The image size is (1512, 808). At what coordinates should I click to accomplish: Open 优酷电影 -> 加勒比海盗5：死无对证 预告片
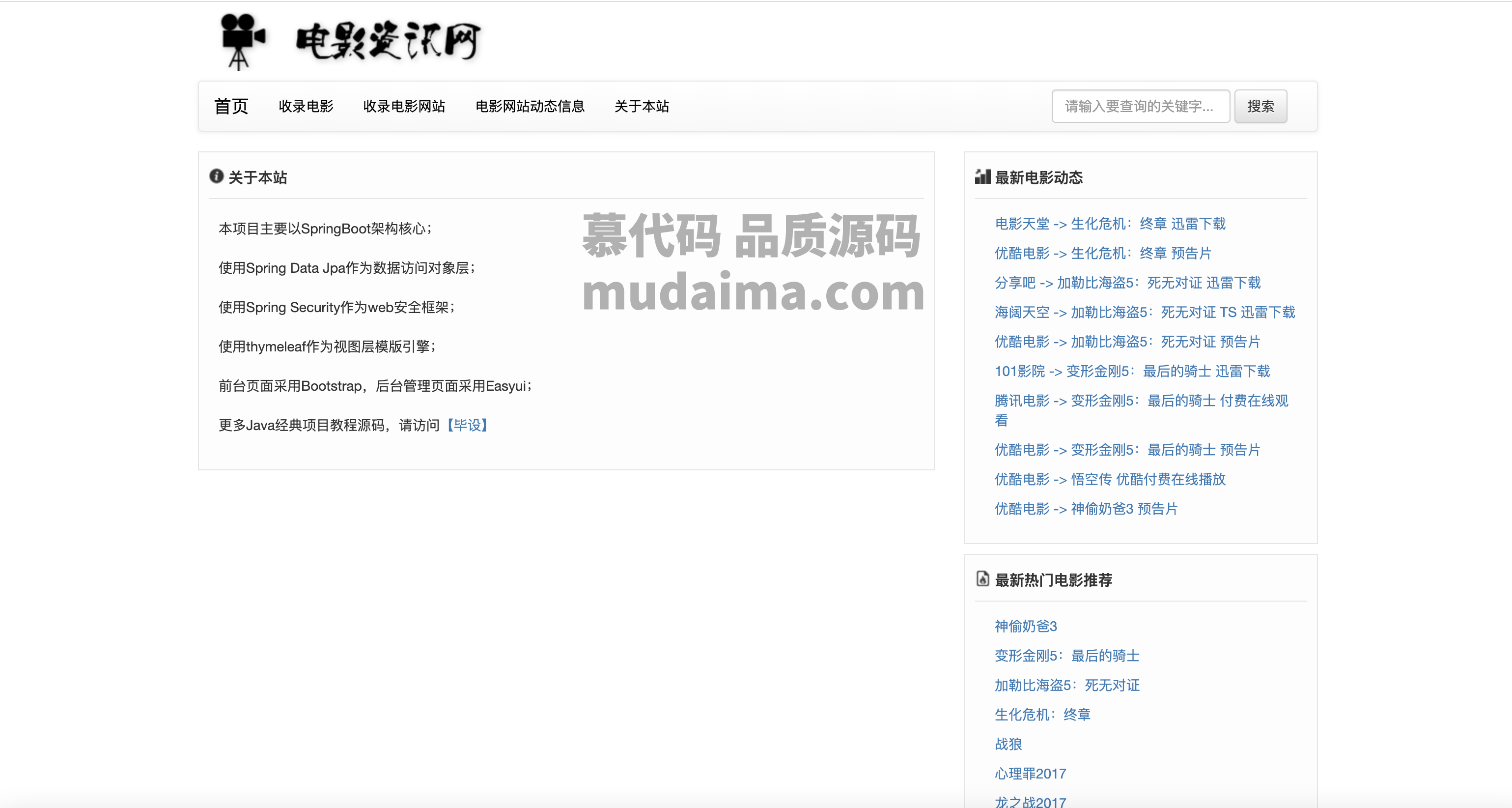point(1127,342)
